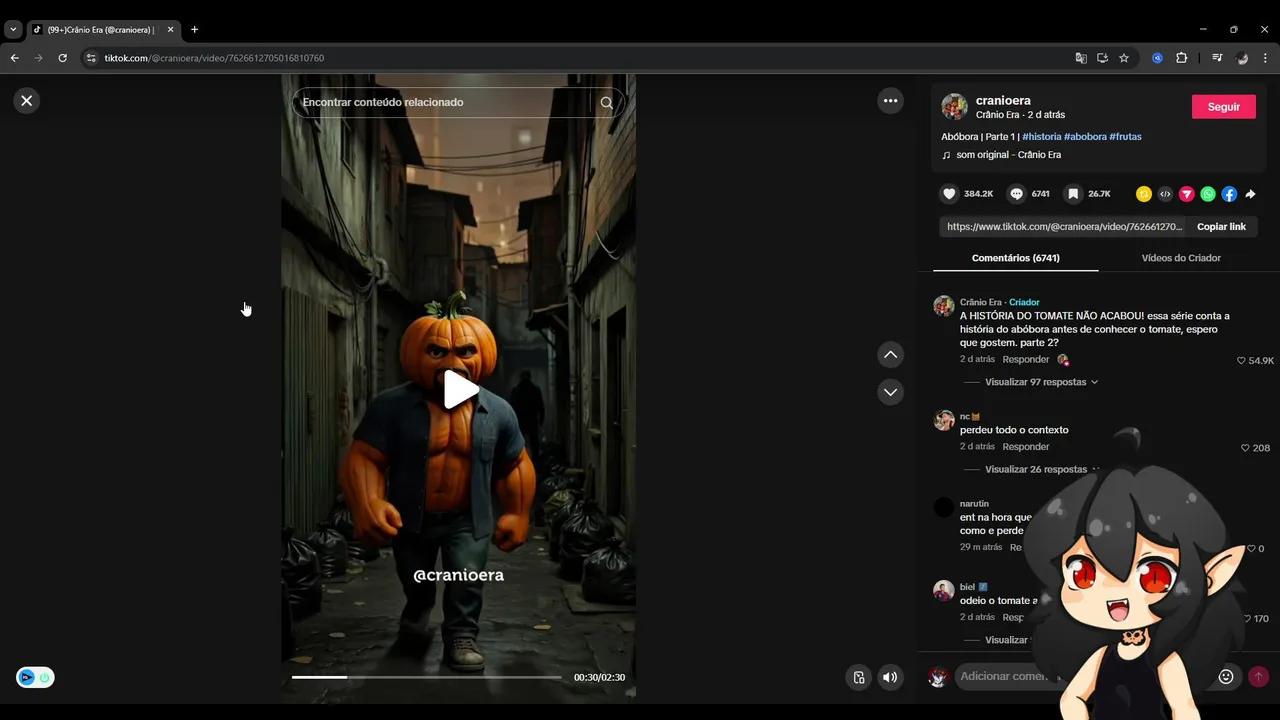Open the tab search dropdown

[x=13, y=29]
